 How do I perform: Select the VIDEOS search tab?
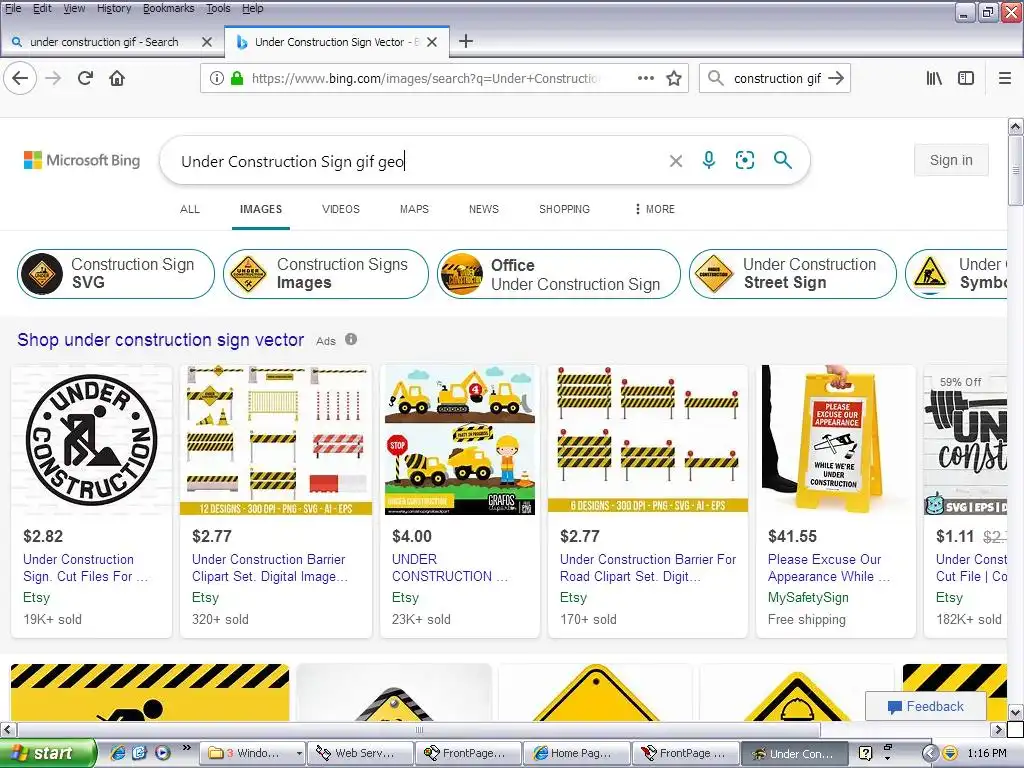[x=341, y=209]
